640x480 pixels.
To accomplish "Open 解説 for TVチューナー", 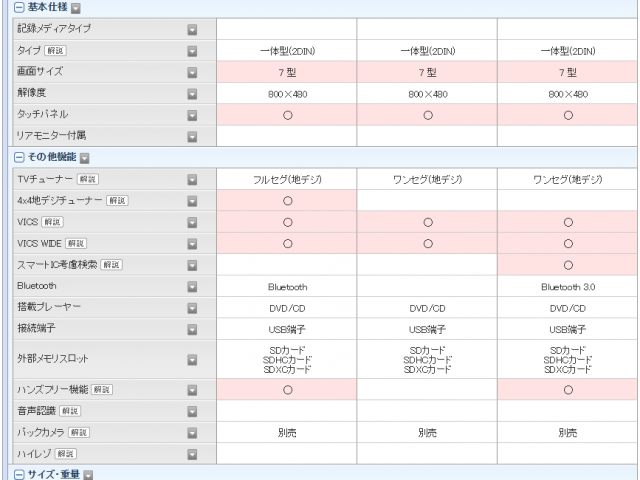I will click(88, 179).
